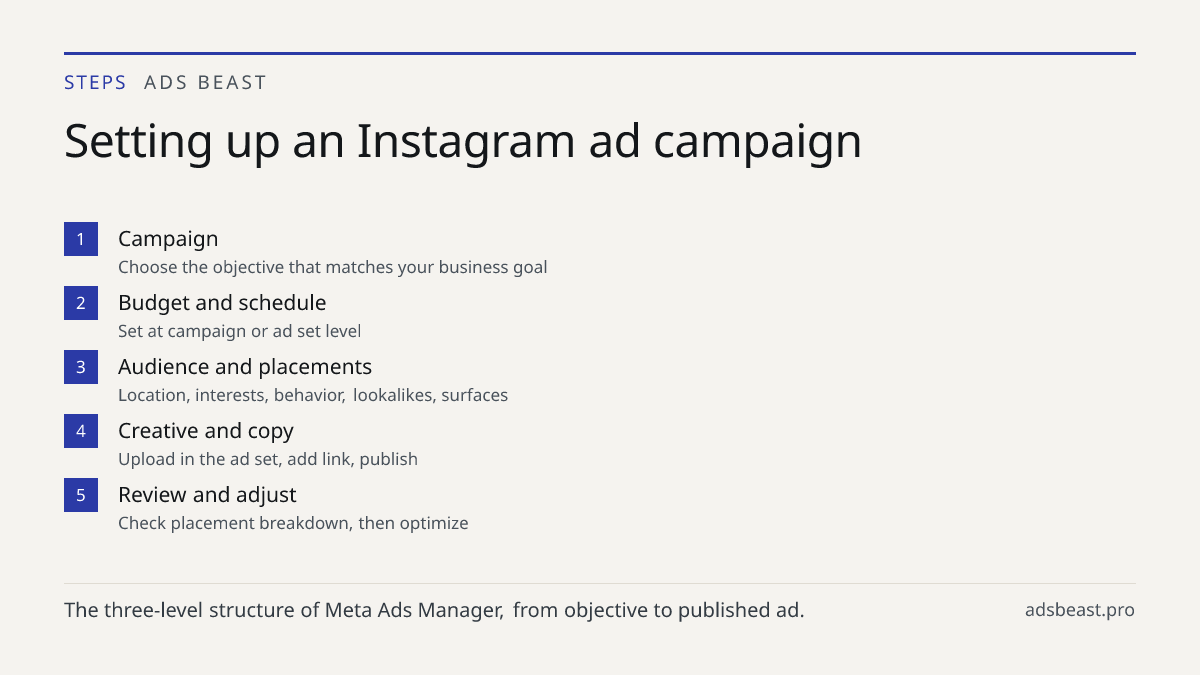1200x675 pixels.
Task: Click 'Upload in the ad set, add link, publish'
Action: [268, 459]
